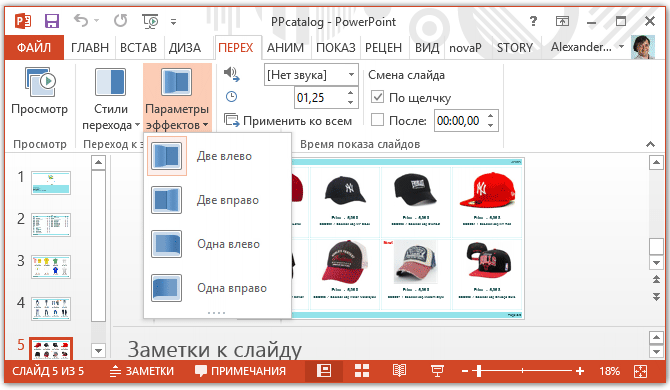Select Две вправо effect option
This screenshot has width=670, height=390.
218,200
